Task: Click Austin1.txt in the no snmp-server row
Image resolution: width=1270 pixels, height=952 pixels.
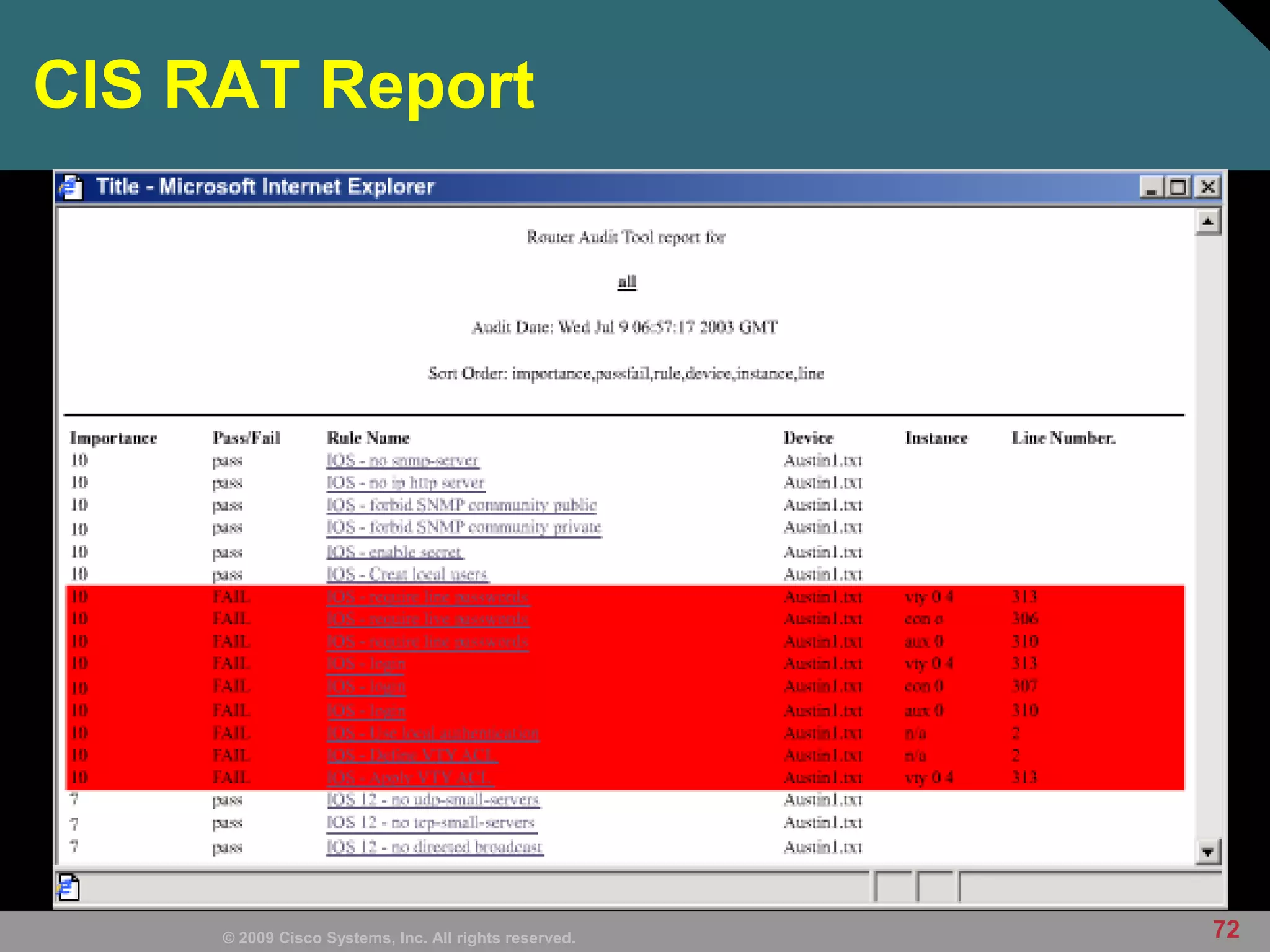Action: (x=823, y=461)
